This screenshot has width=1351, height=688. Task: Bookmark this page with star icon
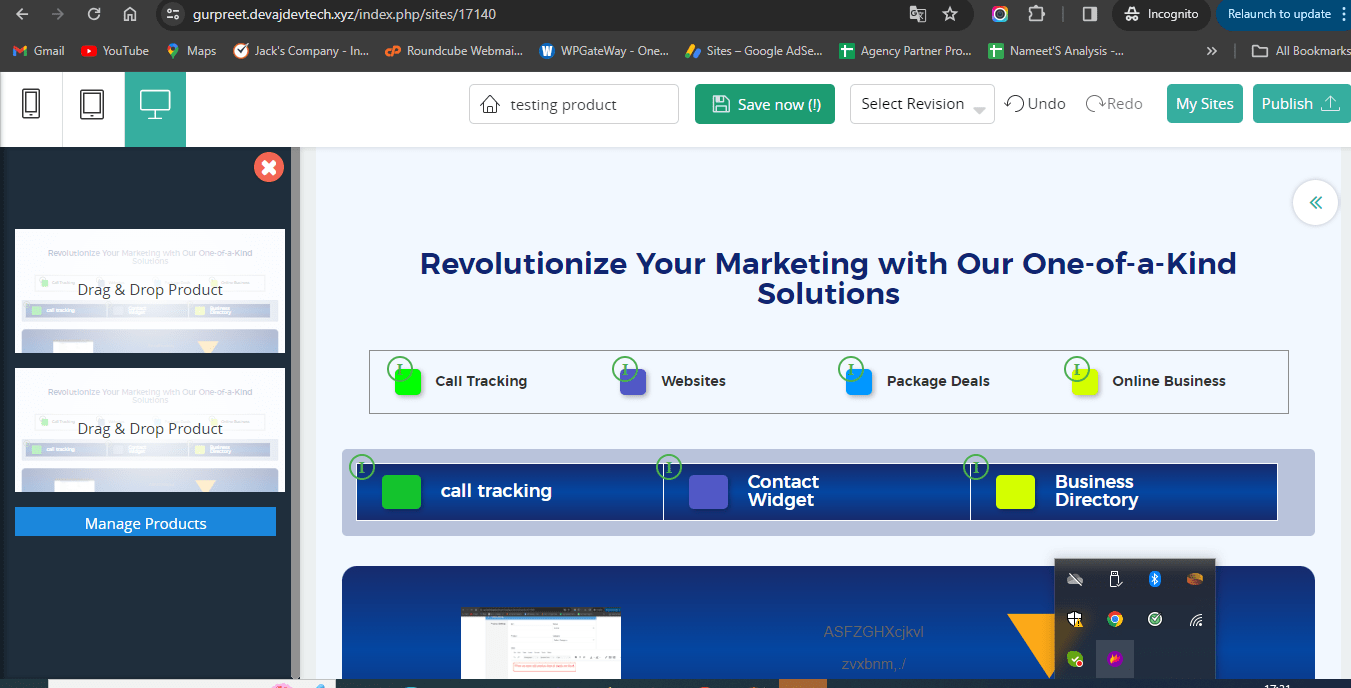(x=950, y=14)
